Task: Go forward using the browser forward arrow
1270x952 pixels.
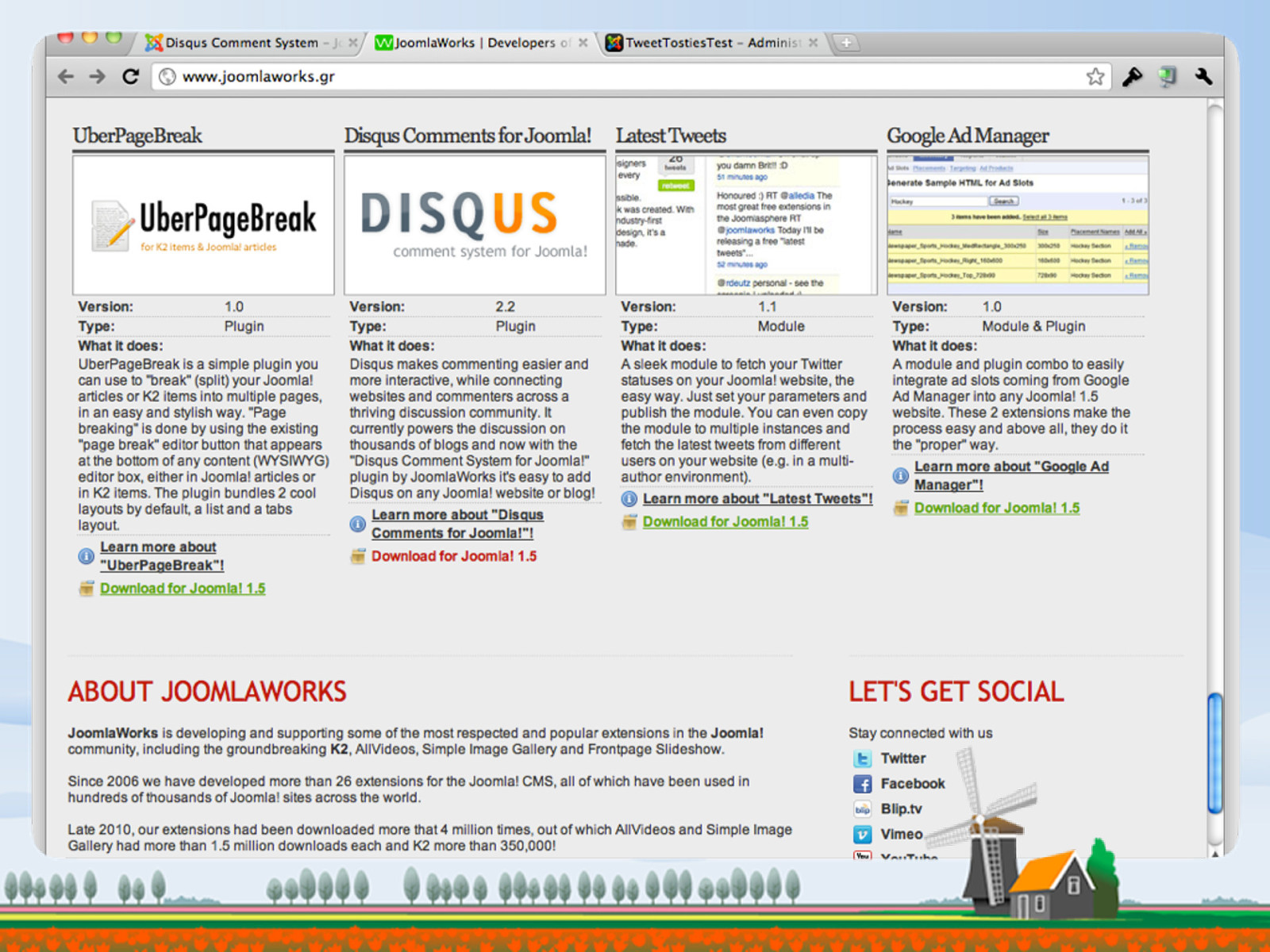Action: [97, 76]
